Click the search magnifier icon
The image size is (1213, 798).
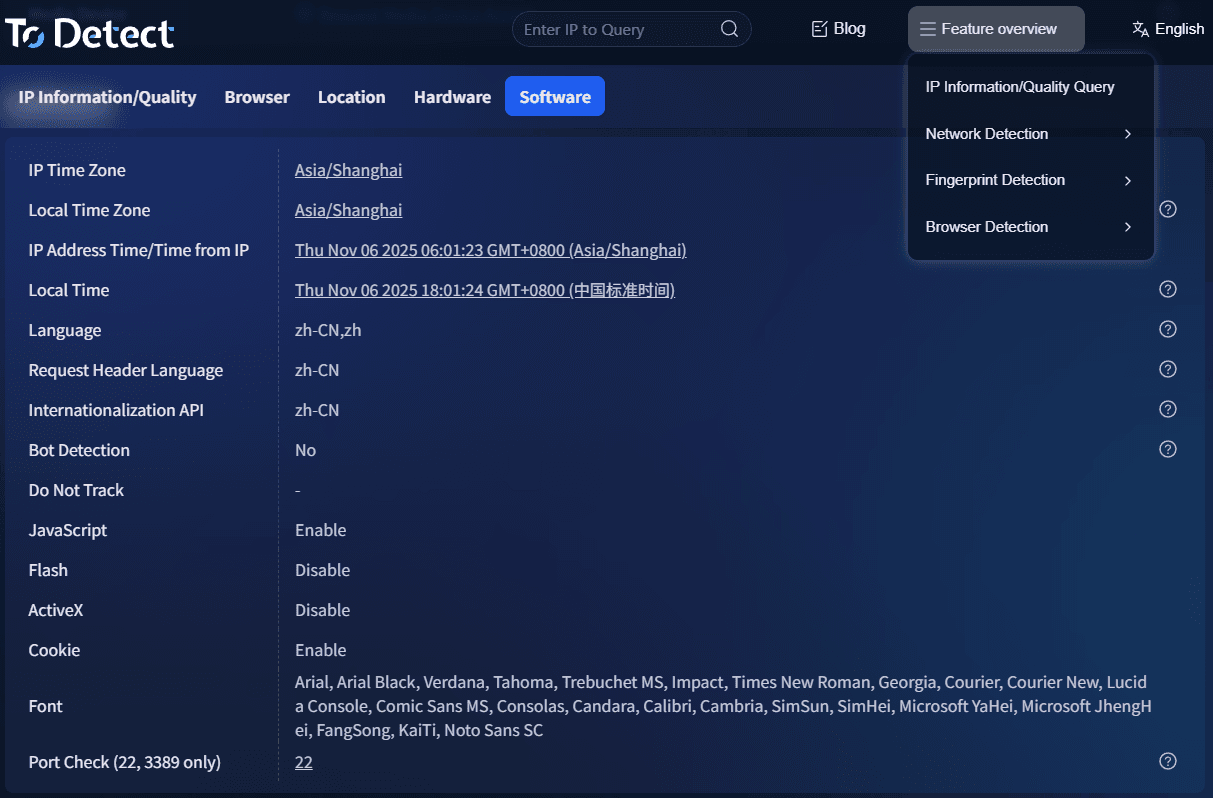coord(729,29)
